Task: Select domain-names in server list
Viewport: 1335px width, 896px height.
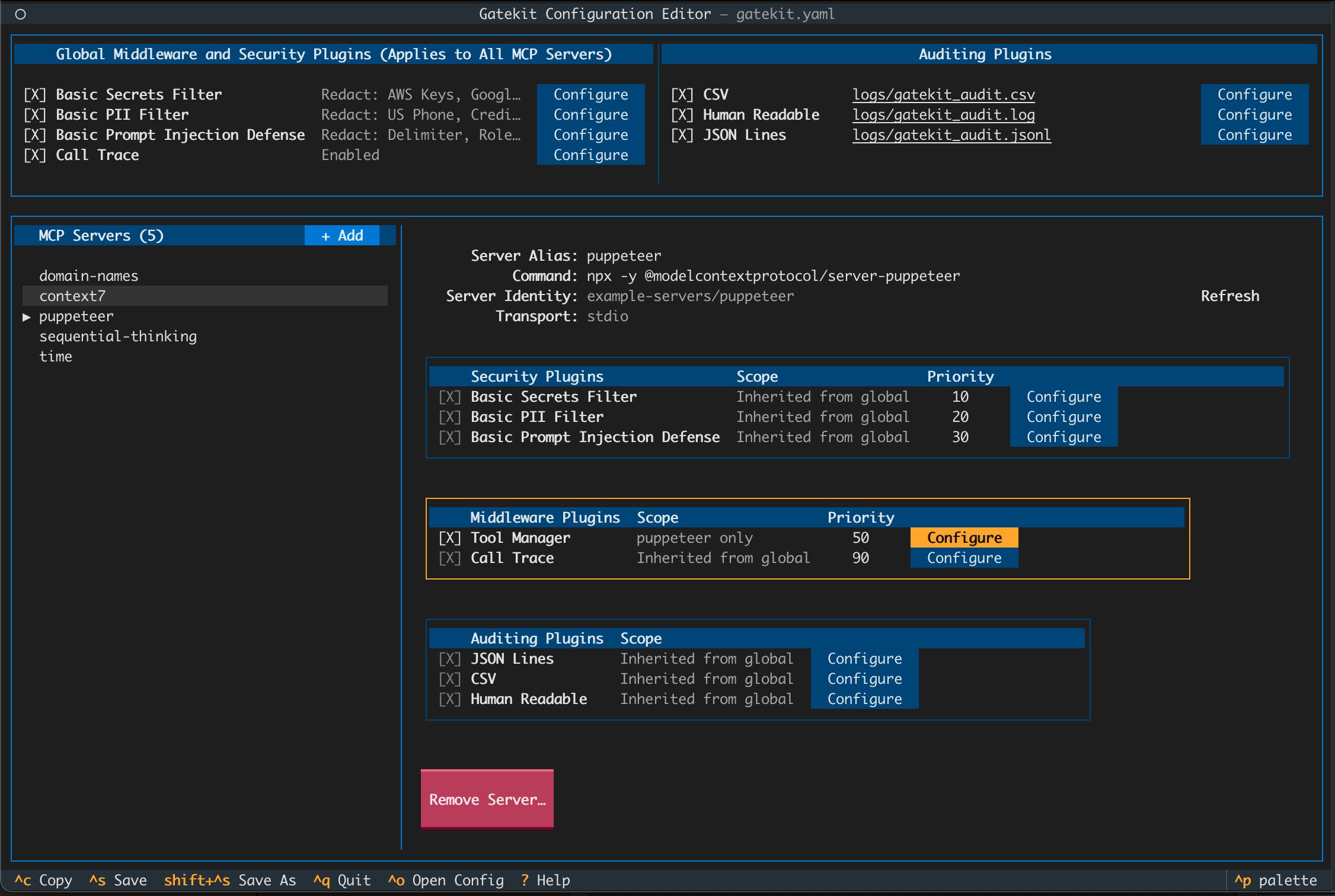Action: (x=89, y=276)
